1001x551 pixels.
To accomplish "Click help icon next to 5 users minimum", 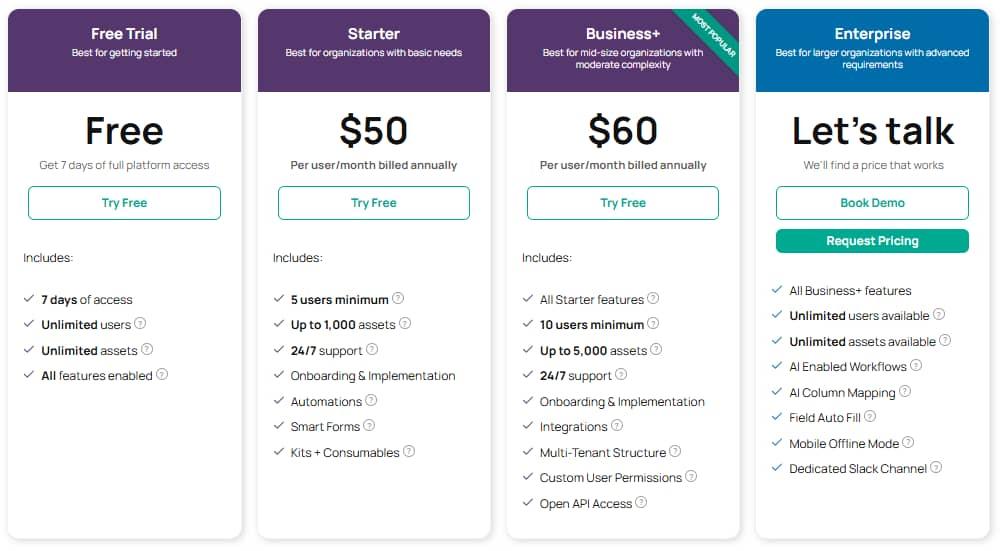I will (x=398, y=298).
